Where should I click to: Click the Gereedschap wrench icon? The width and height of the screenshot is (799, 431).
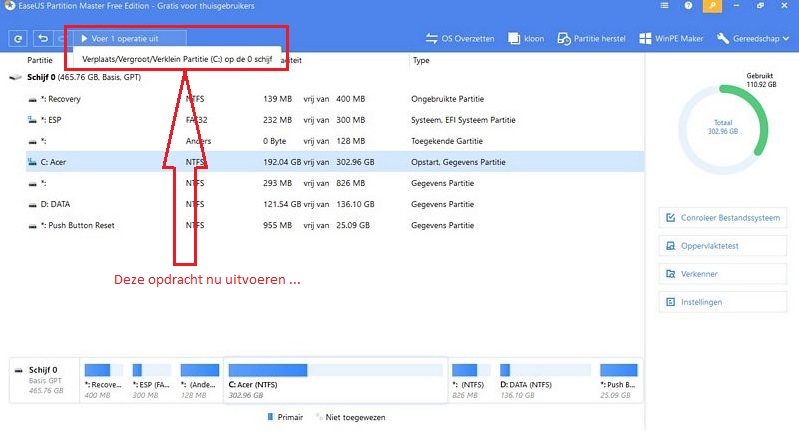coord(723,39)
